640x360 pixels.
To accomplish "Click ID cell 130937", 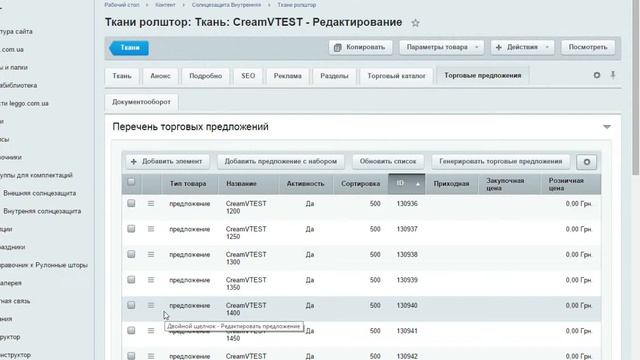I will click(407, 229).
